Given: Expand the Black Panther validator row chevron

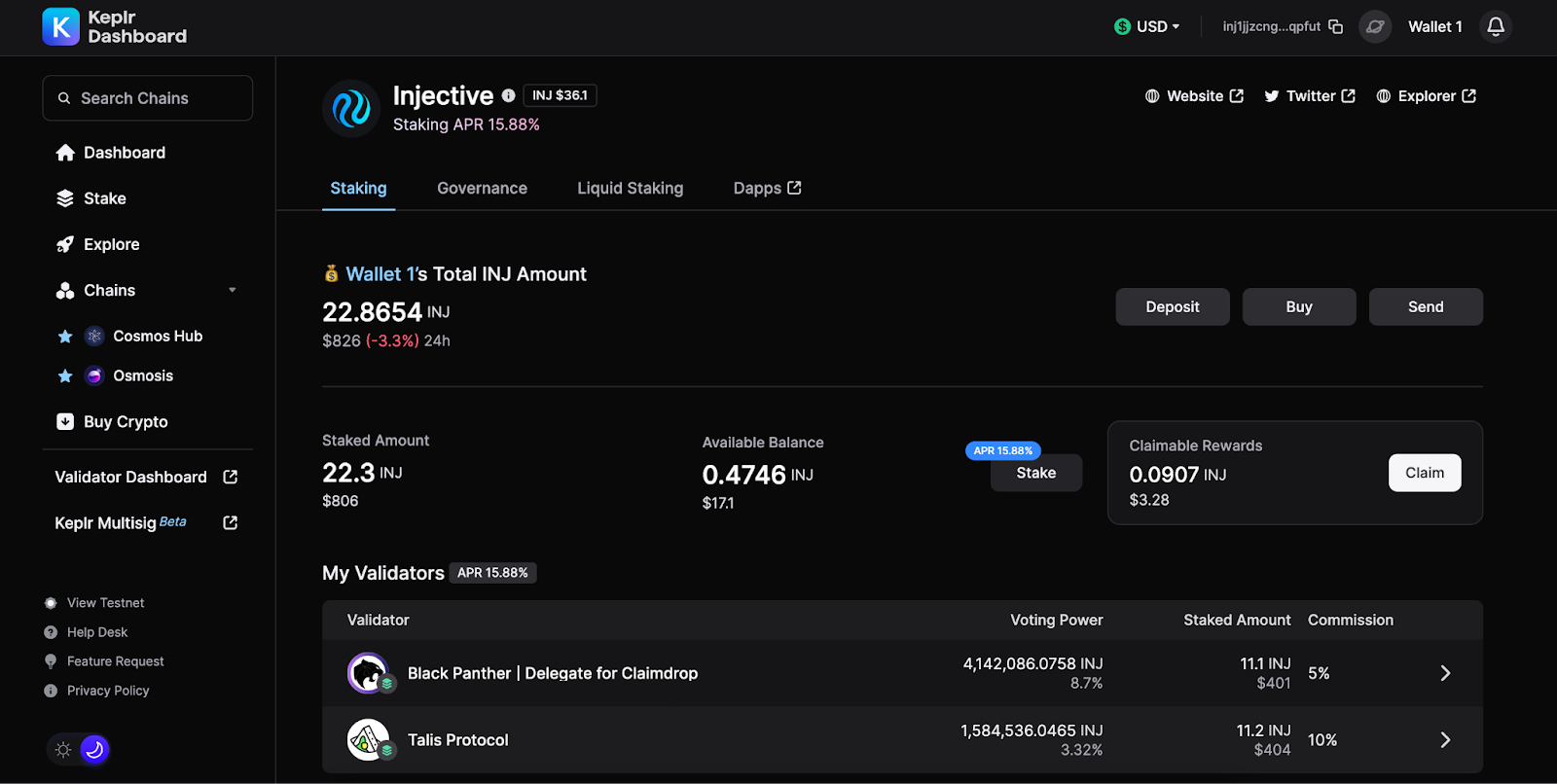Looking at the screenshot, I should [x=1446, y=673].
